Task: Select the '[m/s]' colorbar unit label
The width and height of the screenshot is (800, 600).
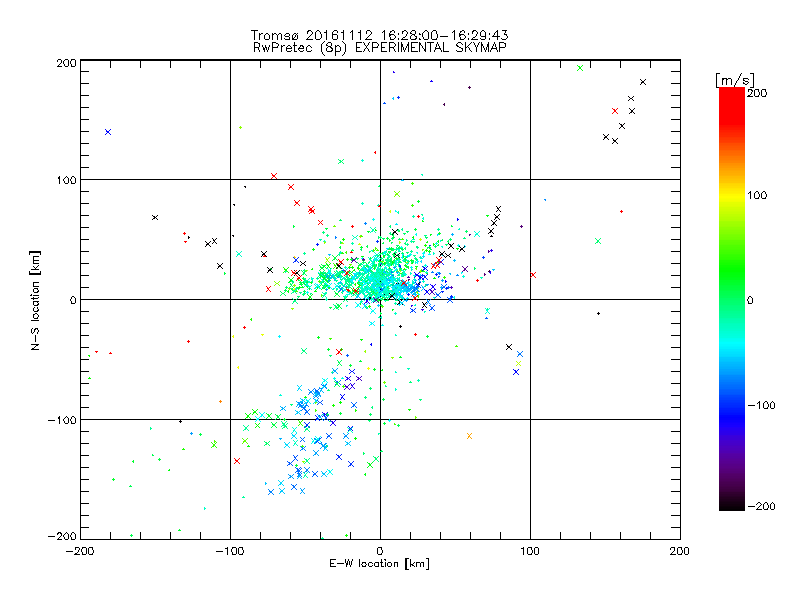Action: click(734, 80)
